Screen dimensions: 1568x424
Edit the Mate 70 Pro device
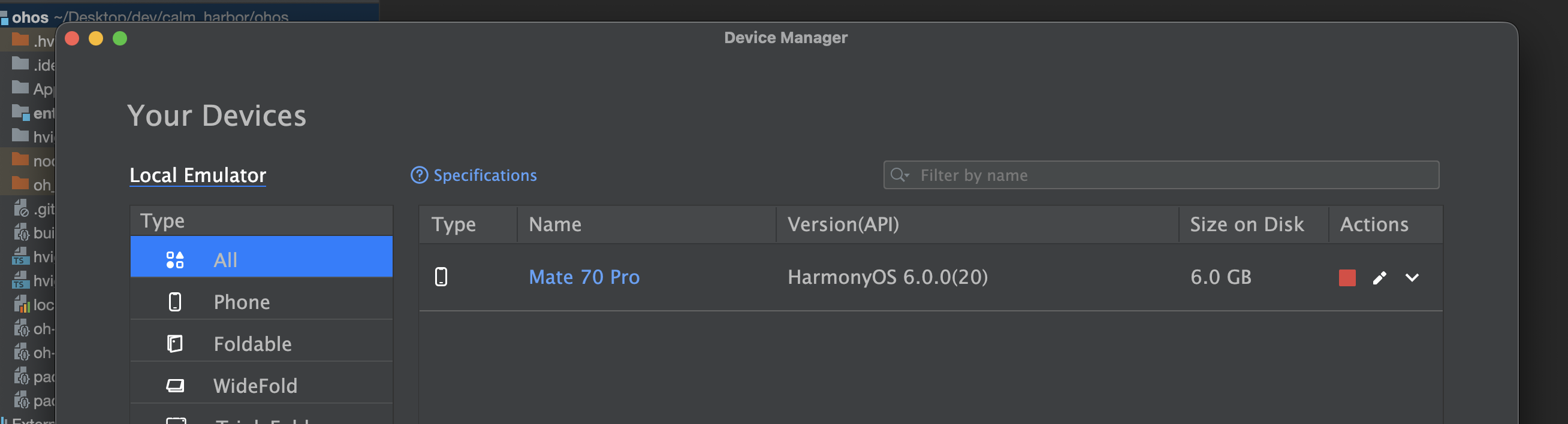tap(1379, 278)
